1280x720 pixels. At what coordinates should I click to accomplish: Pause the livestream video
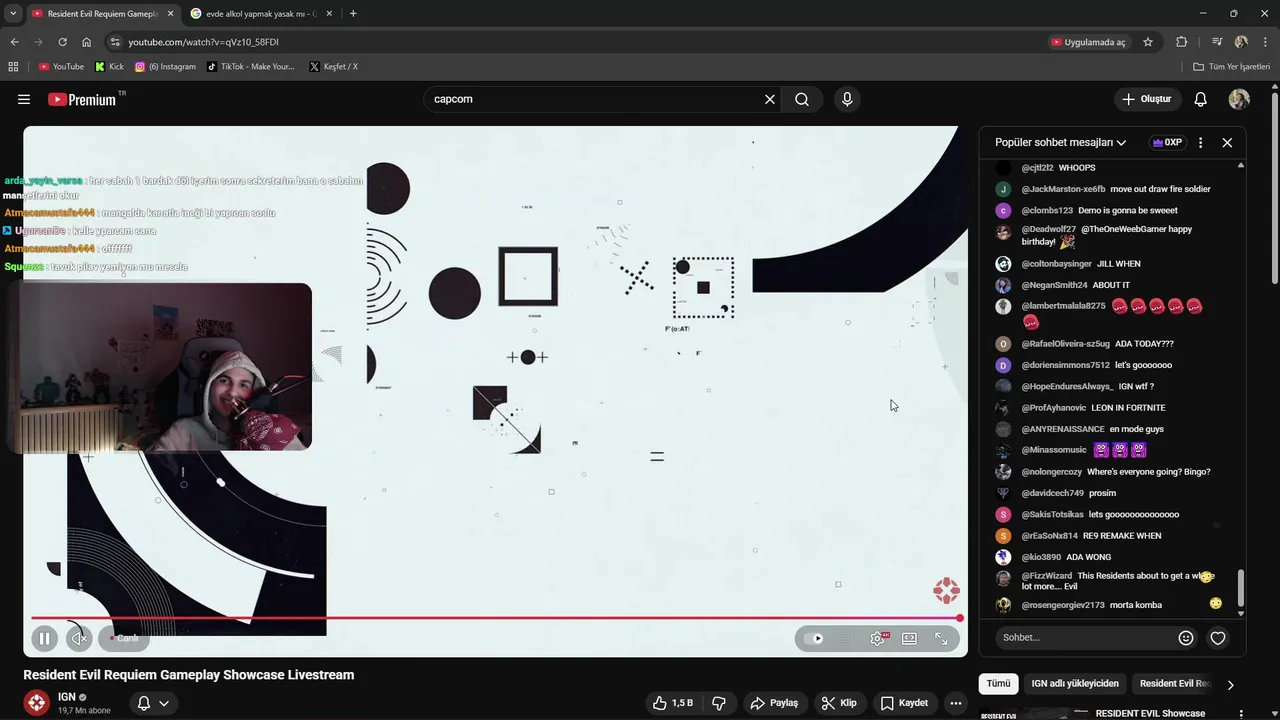pyautogui.click(x=44, y=638)
